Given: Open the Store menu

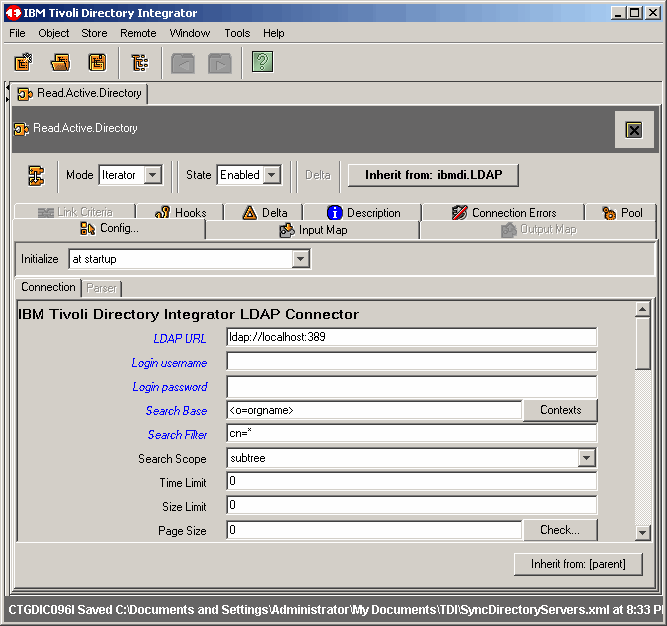Looking at the screenshot, I should click(94, 33).
